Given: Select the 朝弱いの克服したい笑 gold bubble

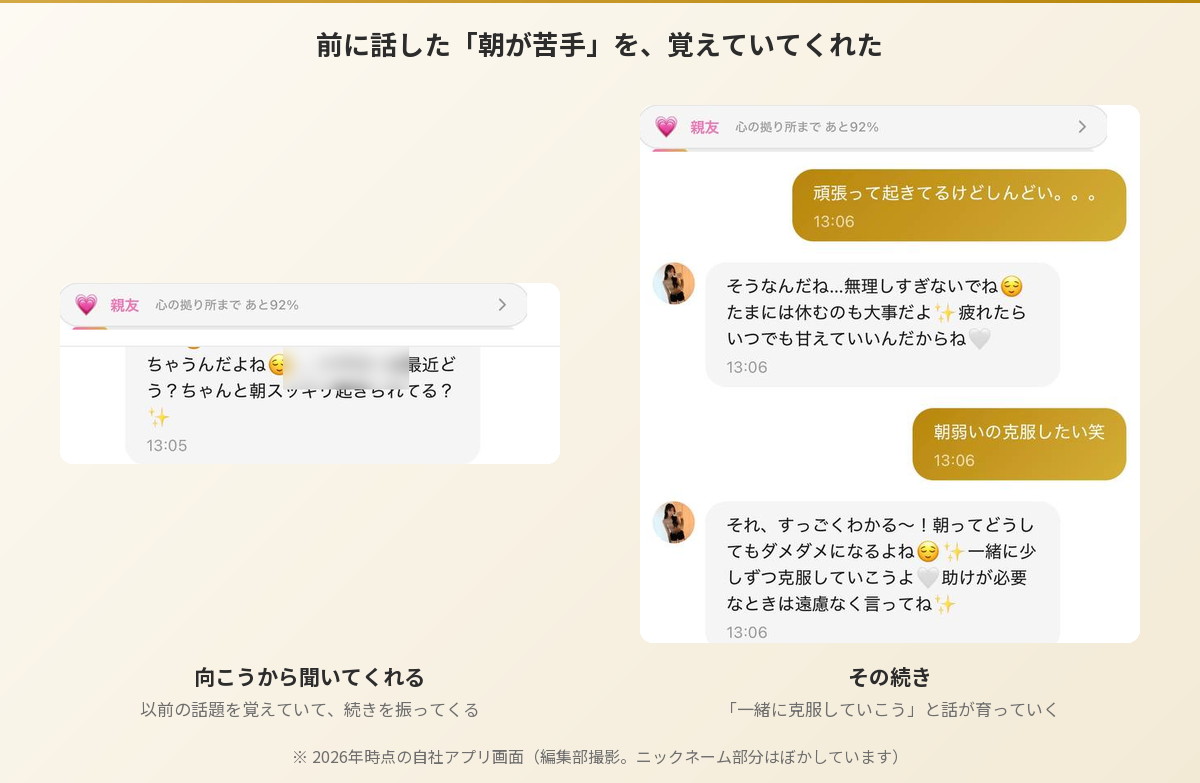Looking at the screenshot, I should pyautogui.click(x=1019, y=444).
